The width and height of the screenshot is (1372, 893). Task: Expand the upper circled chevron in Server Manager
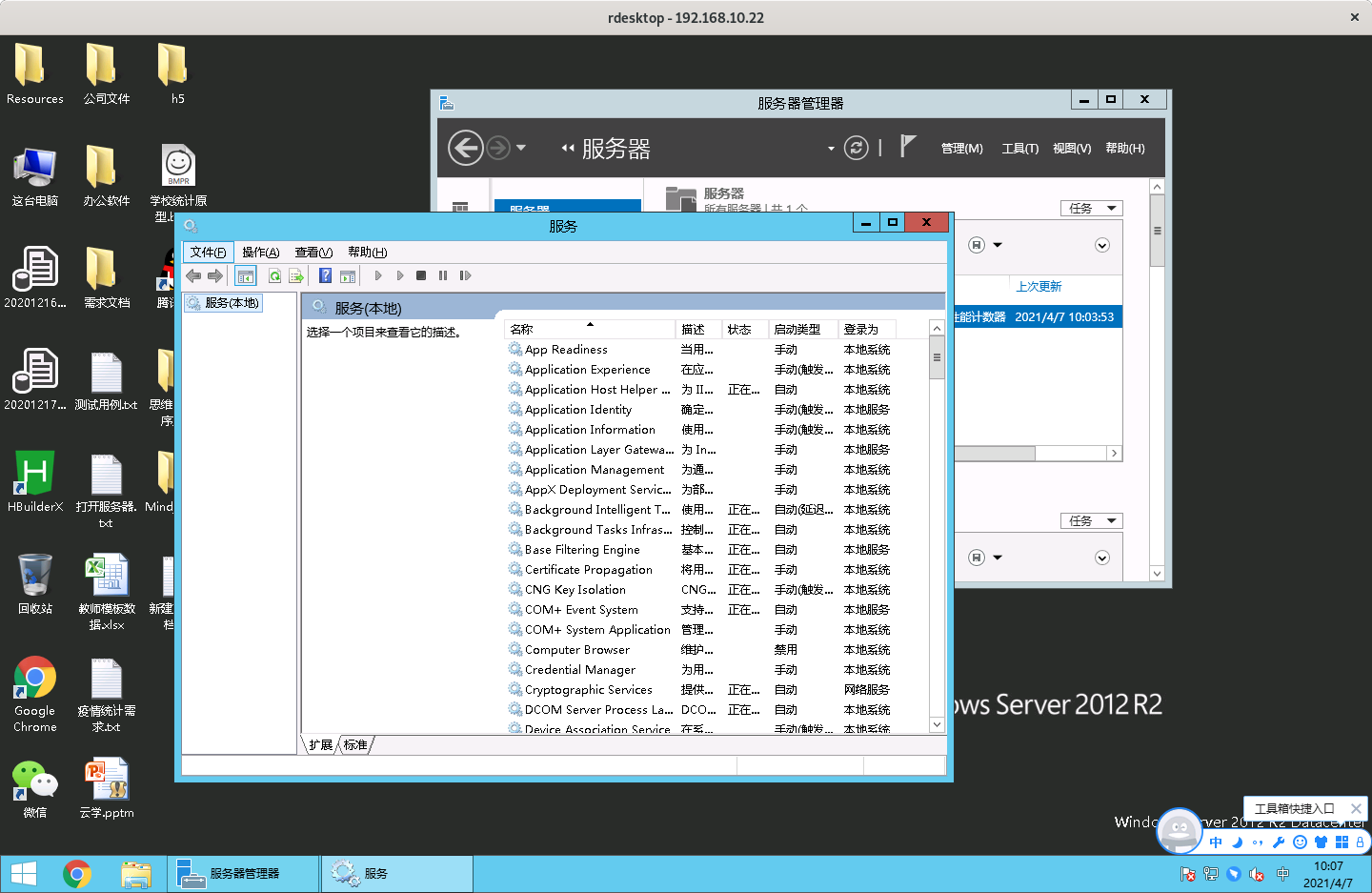pos(1102,245)
